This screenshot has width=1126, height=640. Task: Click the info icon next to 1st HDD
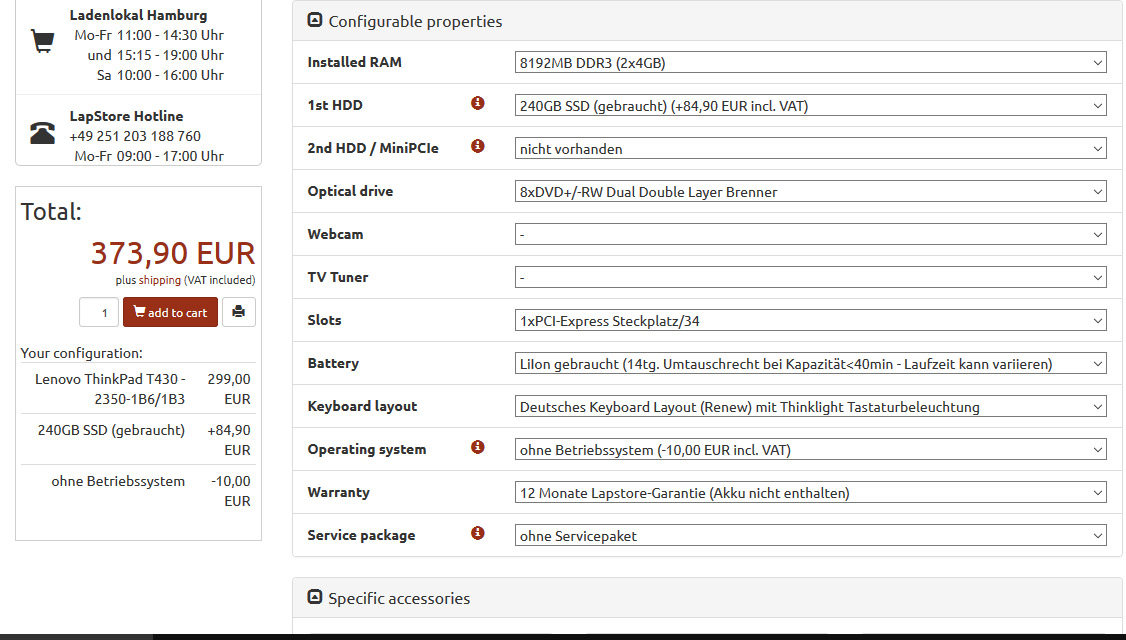[x=478, y=103]
